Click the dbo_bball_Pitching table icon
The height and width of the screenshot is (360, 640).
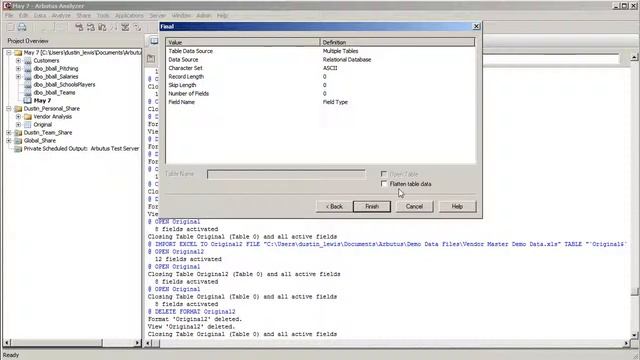(x=28, y=69)
